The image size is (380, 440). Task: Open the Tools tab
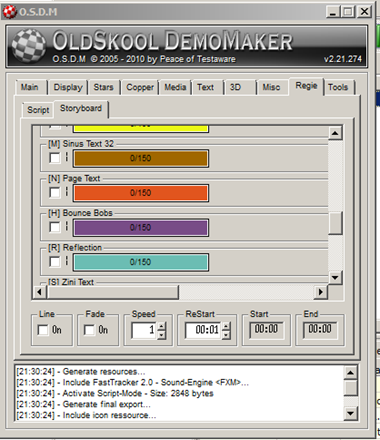pyautogui.click(x=338, y=87)
